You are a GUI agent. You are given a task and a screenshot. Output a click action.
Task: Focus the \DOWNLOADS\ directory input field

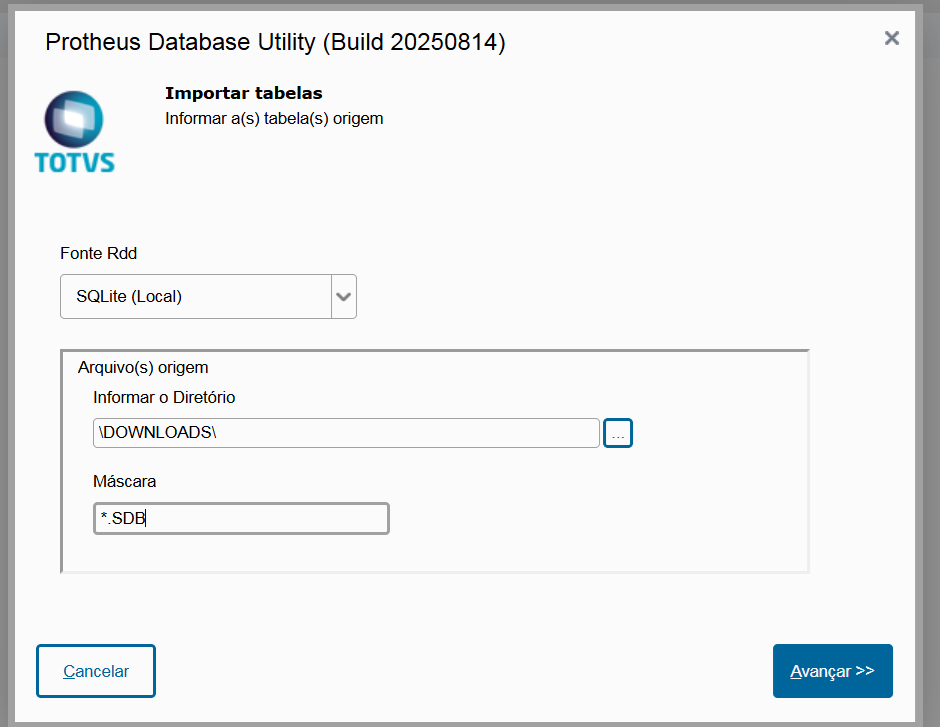pyautogui.click(x=345, y=433)
